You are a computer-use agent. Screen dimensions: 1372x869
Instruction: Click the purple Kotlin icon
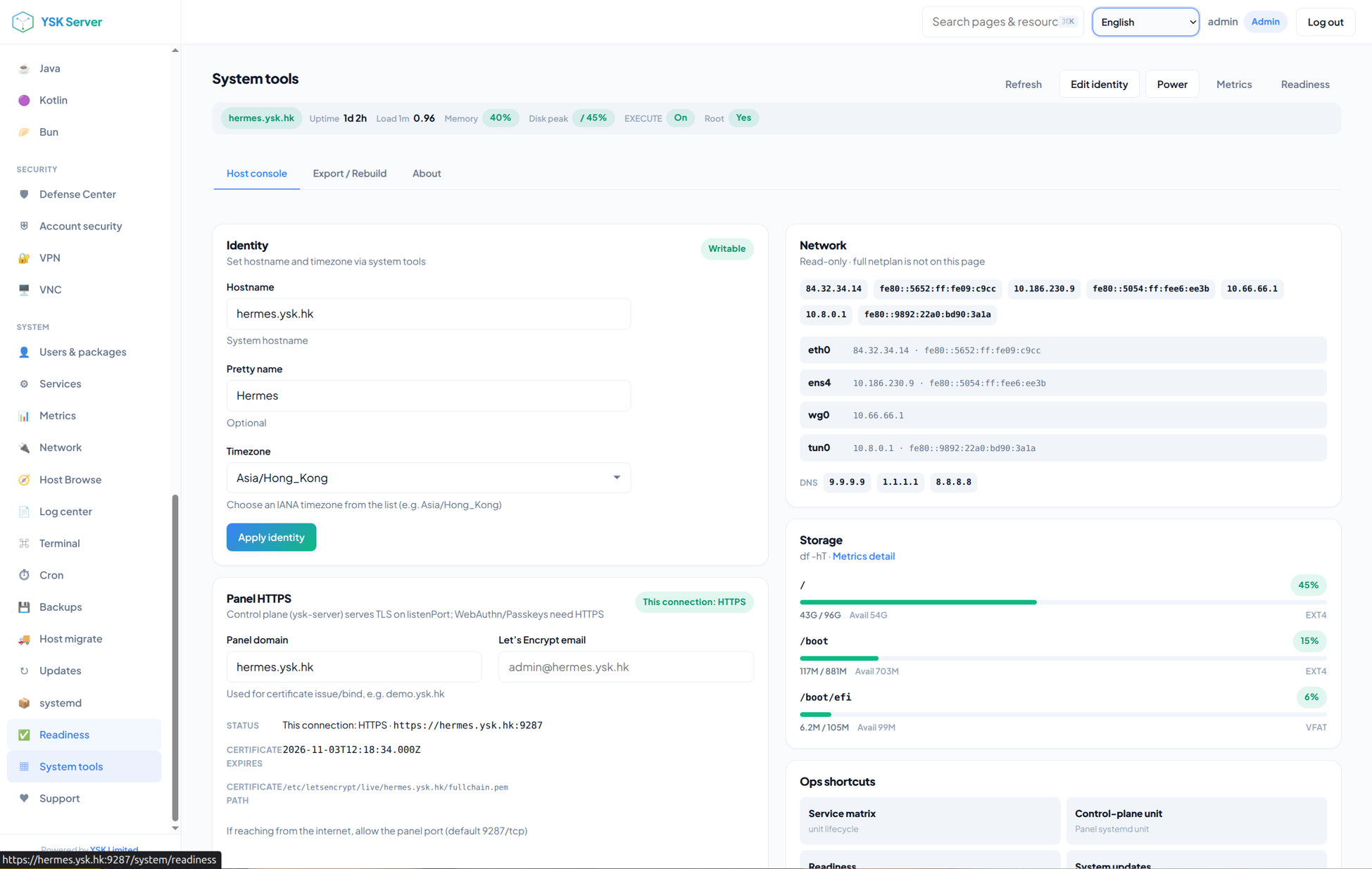pyautogui.click(x=24, y=101)
